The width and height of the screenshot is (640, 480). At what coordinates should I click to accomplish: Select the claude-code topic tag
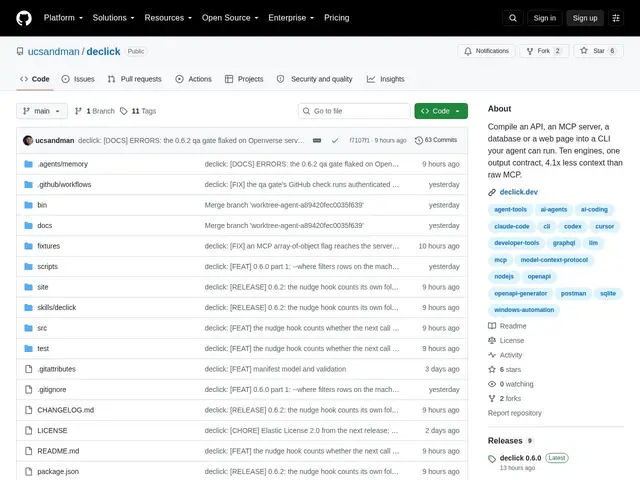coord(511,227)
